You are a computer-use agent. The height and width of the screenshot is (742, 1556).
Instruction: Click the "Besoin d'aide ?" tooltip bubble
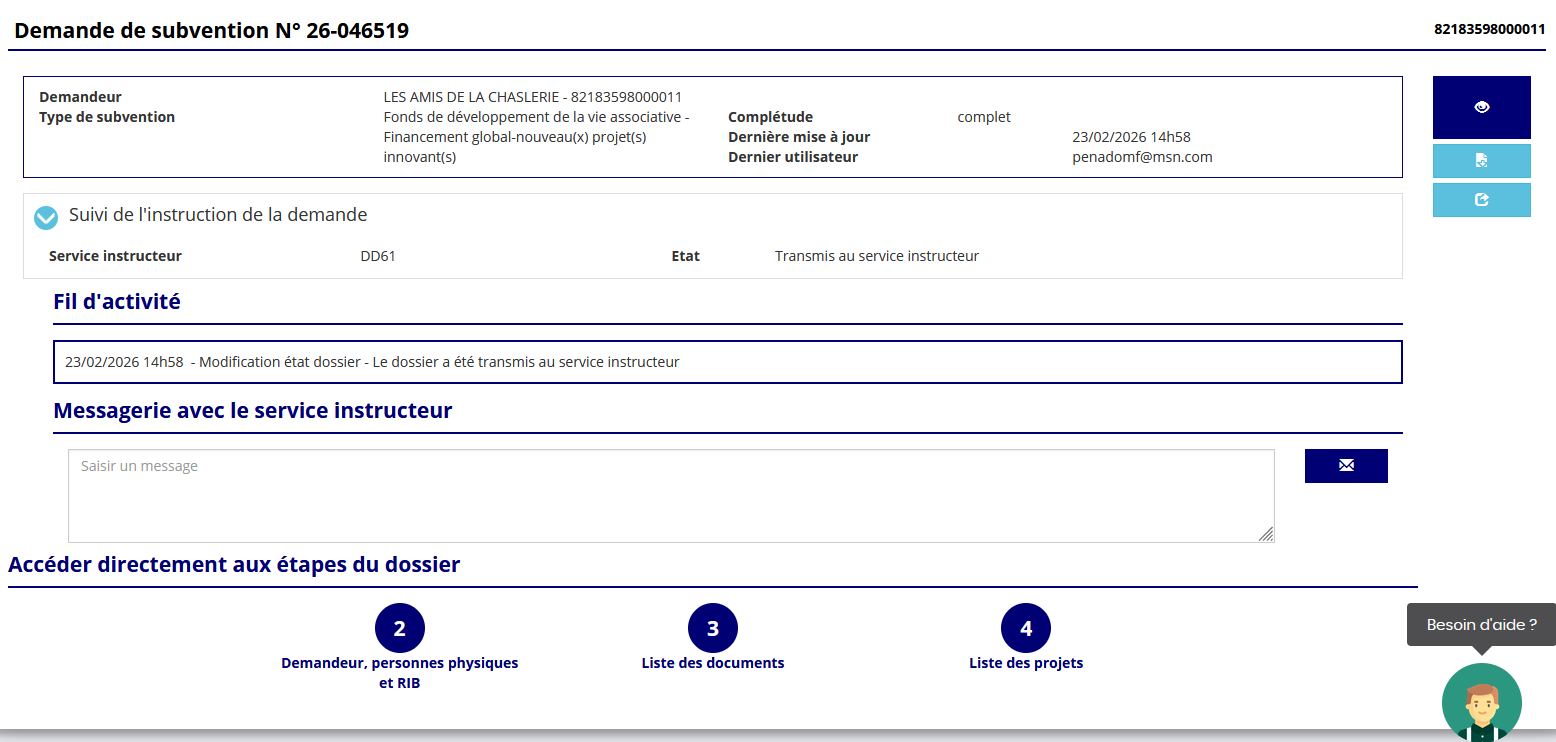tap(1481, 625)
